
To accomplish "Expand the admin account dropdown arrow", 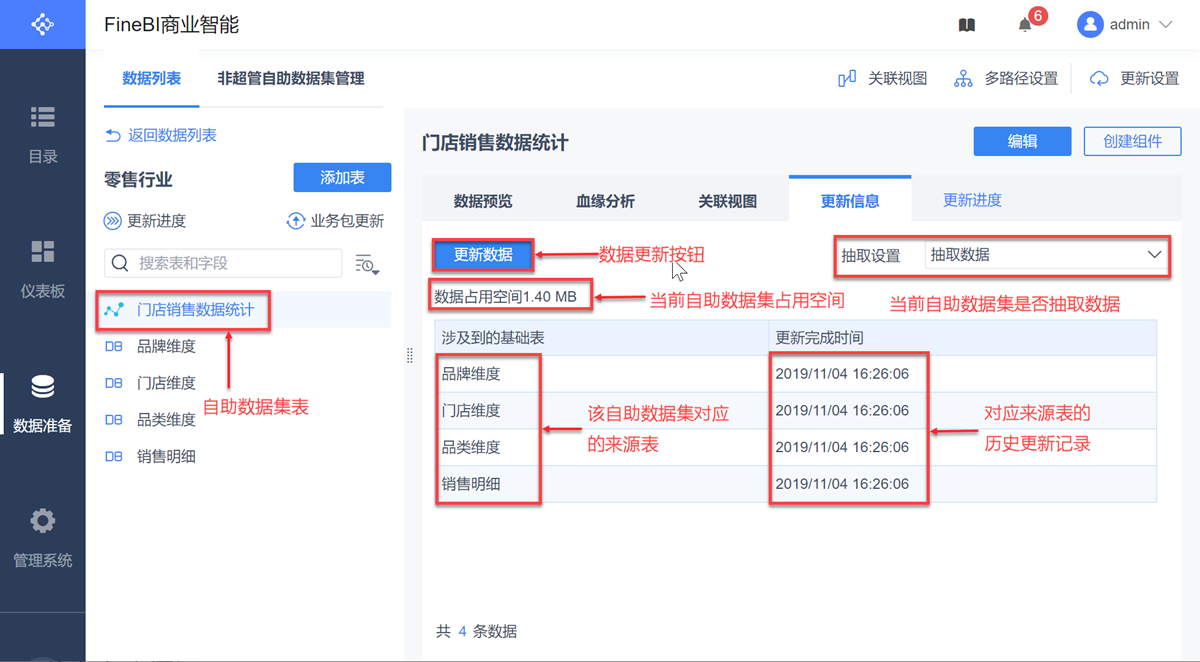I will (x=1164, y=25).
